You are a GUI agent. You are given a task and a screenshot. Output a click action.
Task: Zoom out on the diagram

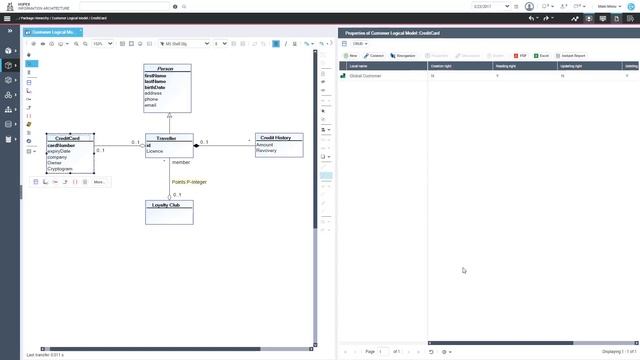(85, 44)
